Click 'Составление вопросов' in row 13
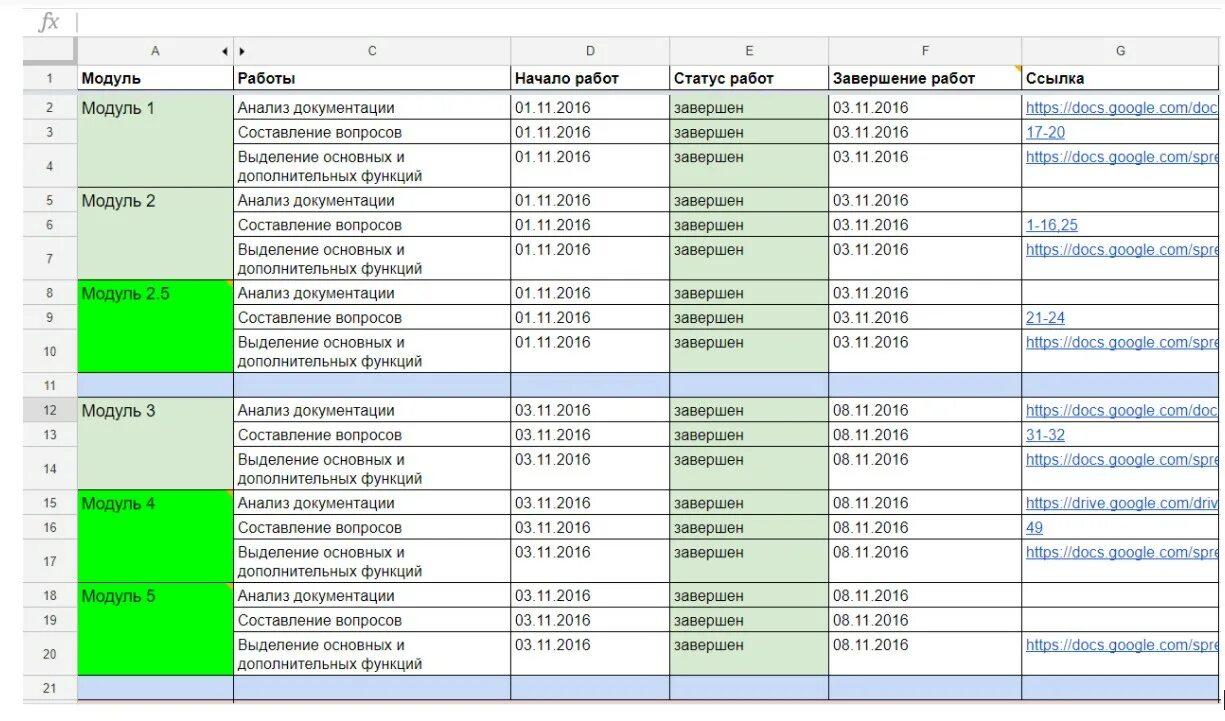This screenshot has height=721, width=1225. [x=320, y=435]
